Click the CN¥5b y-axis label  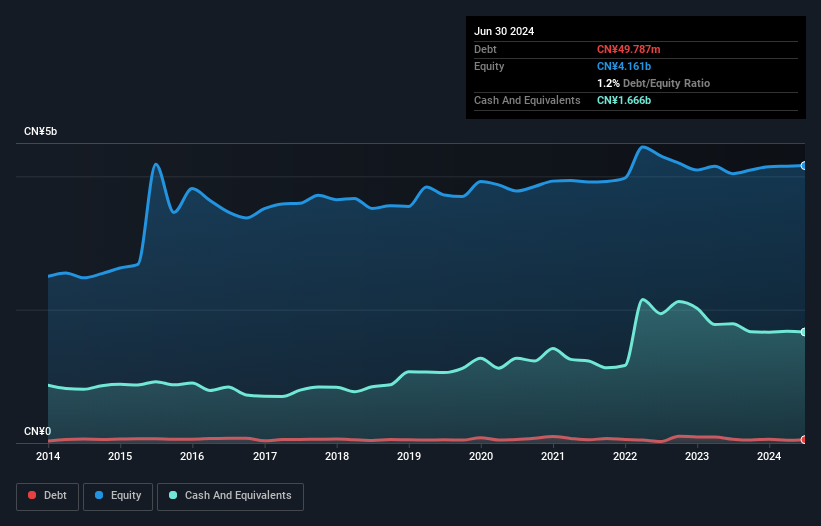coord(40,131)
